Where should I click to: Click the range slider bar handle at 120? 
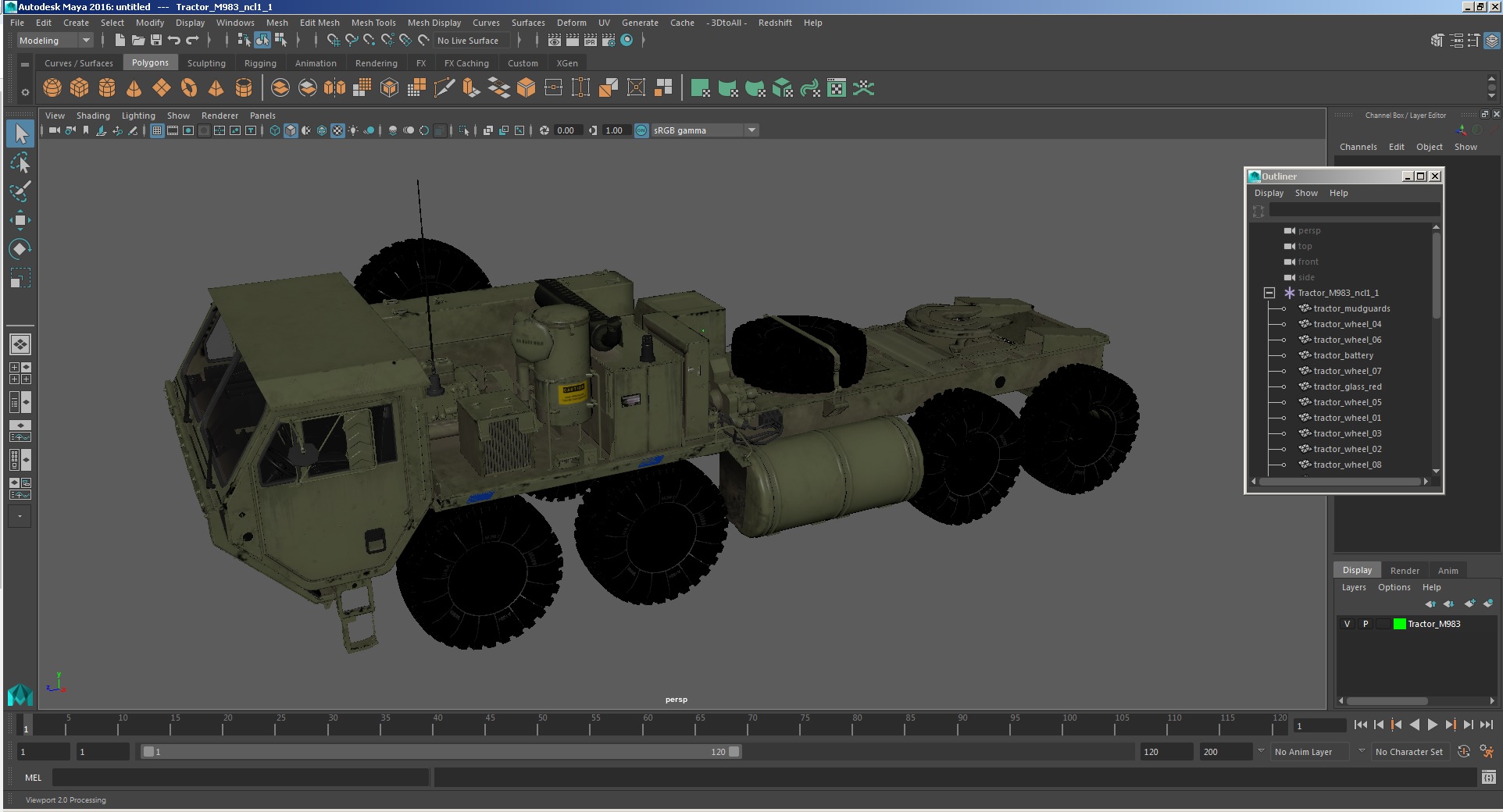coord(734,752)
